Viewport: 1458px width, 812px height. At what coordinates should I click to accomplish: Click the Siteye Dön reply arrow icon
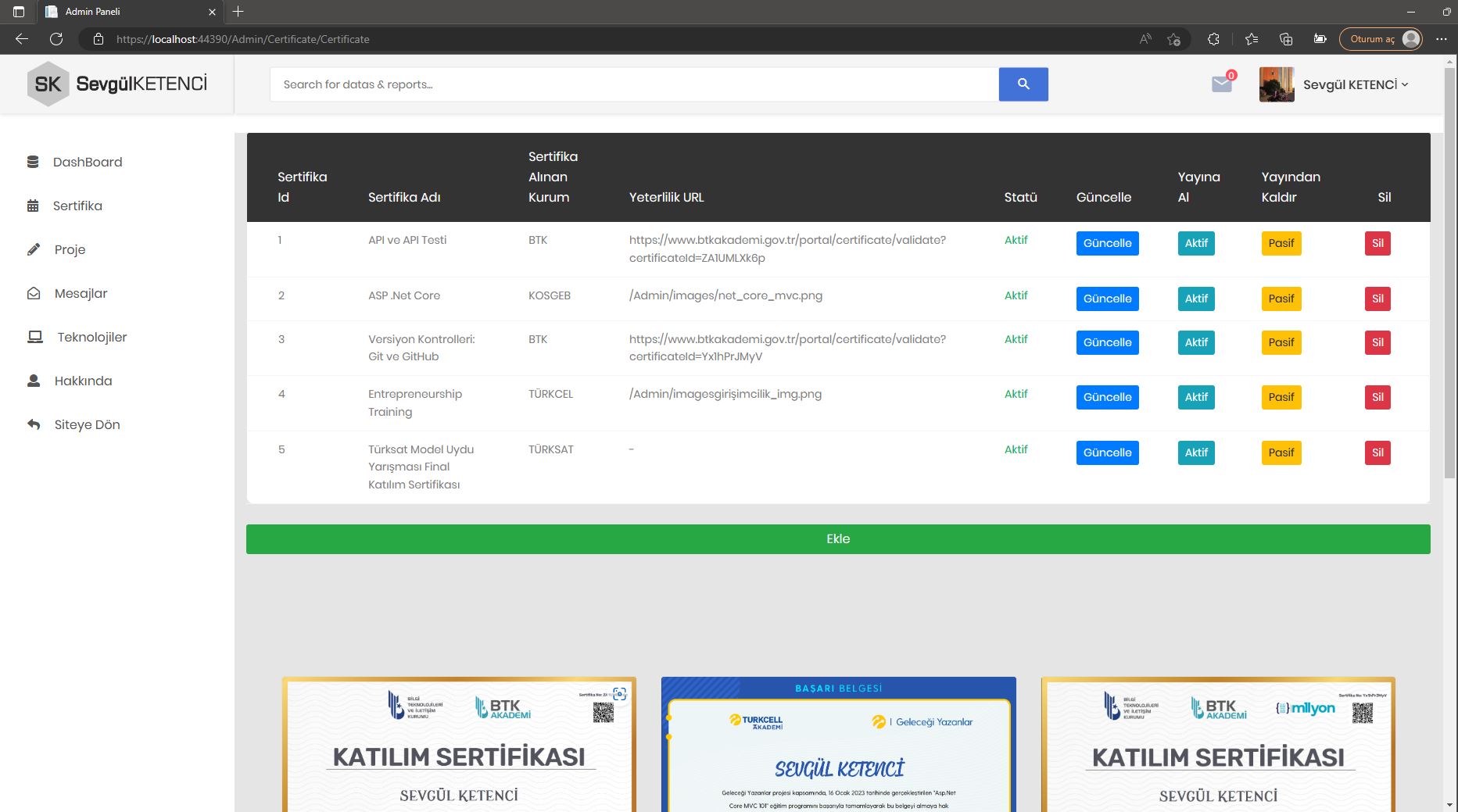[34, 424]
